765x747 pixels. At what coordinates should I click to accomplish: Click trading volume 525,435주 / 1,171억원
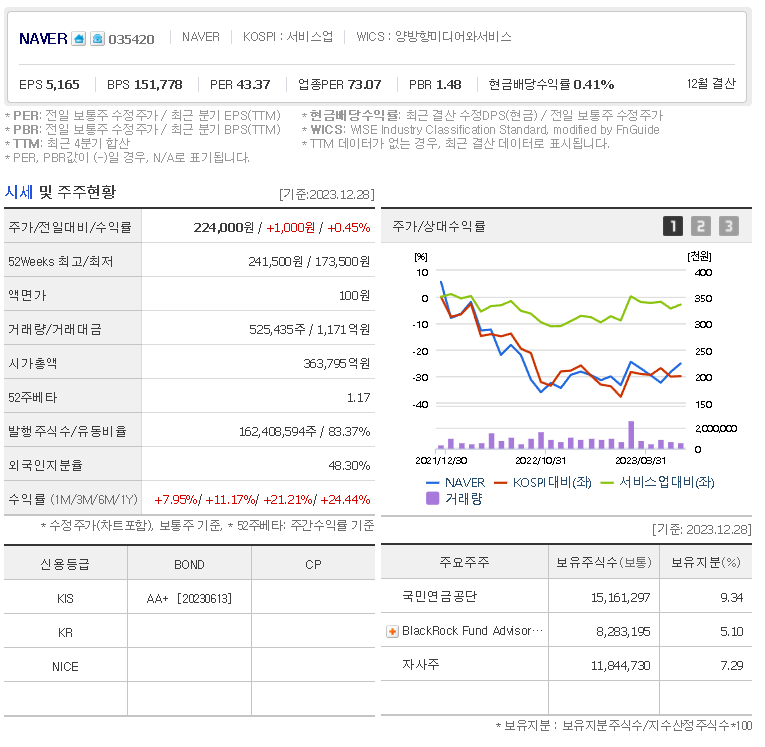(309, 330)
